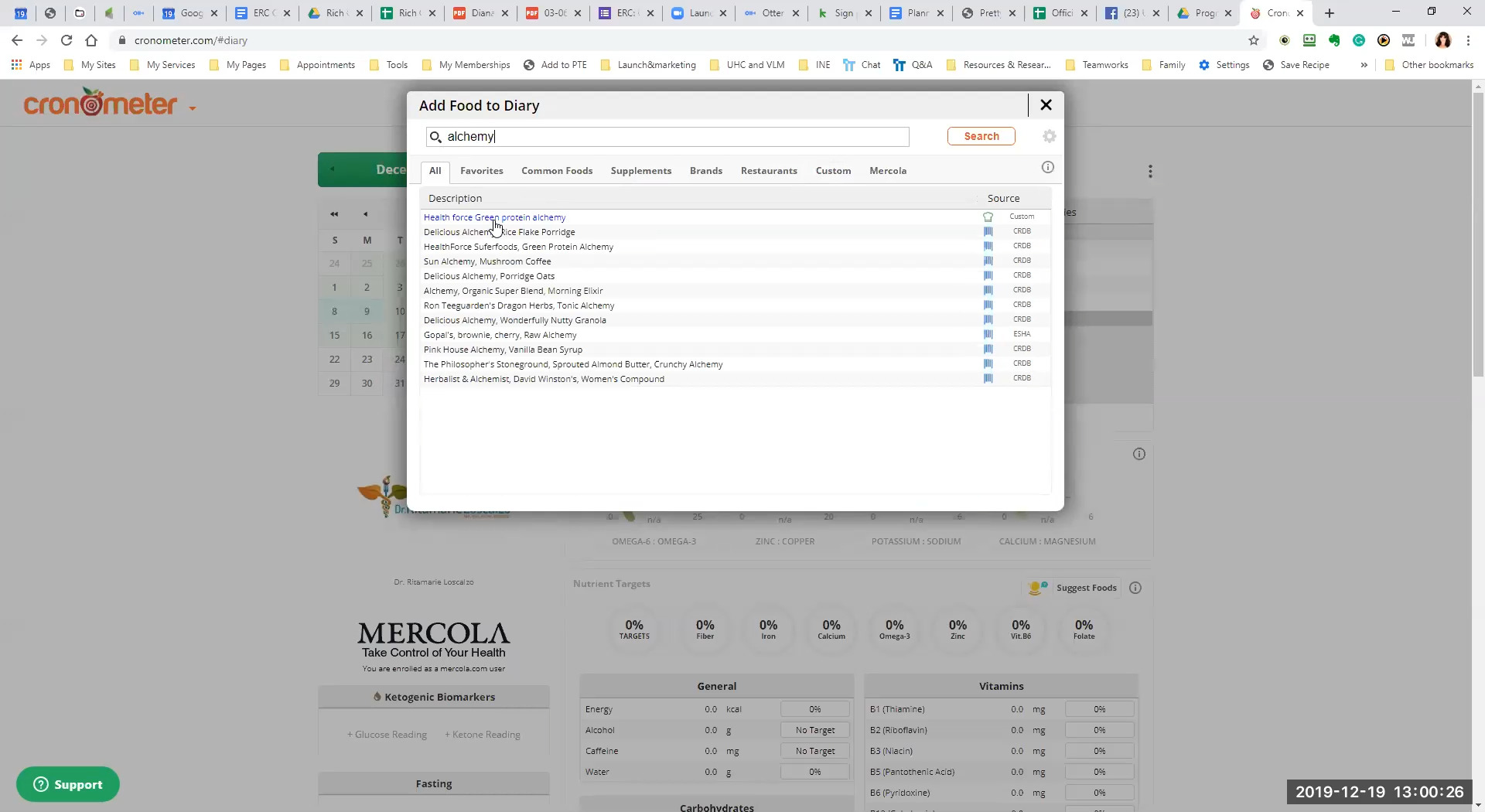Screen dimensions: 1485x812
Task: Click the Search button
Action: 981,136
